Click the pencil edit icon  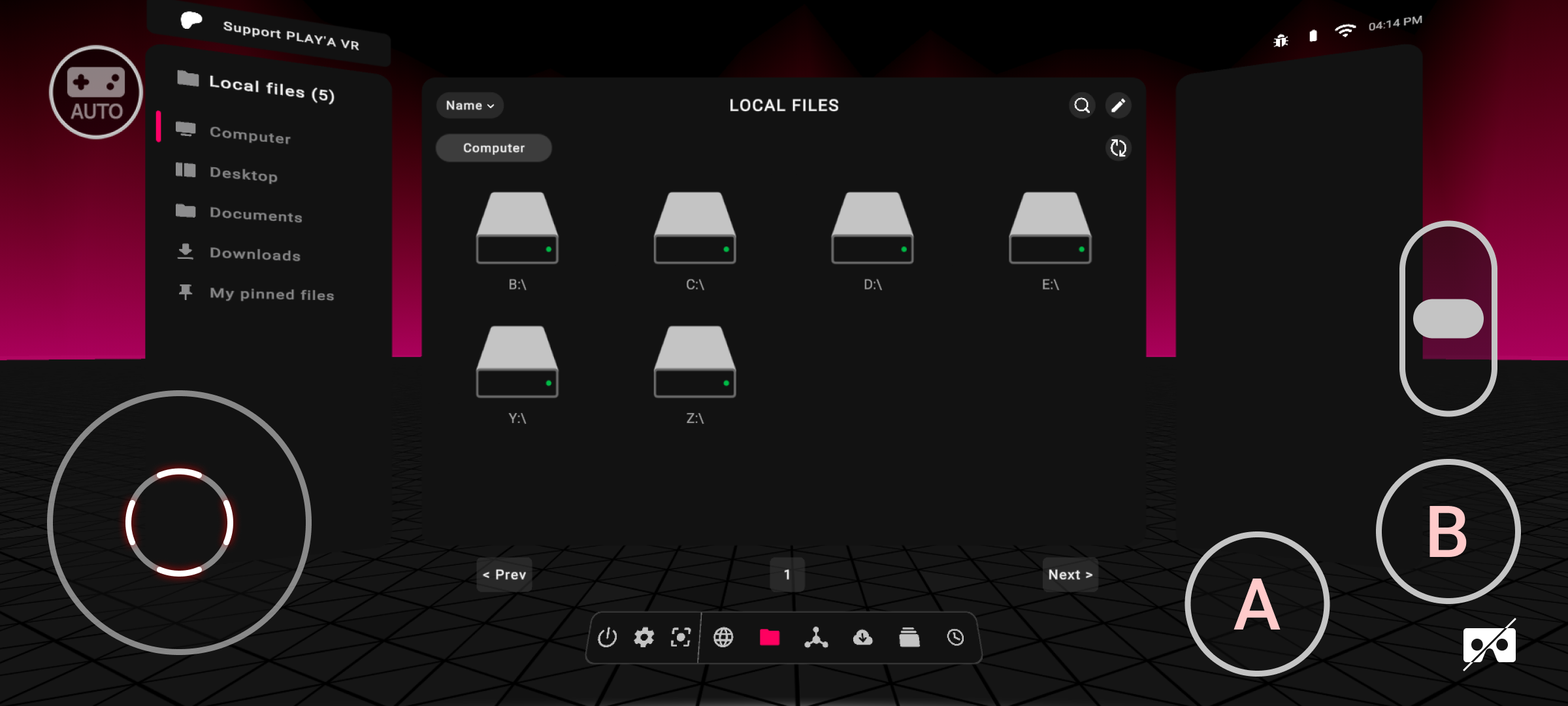point(1118,105)
